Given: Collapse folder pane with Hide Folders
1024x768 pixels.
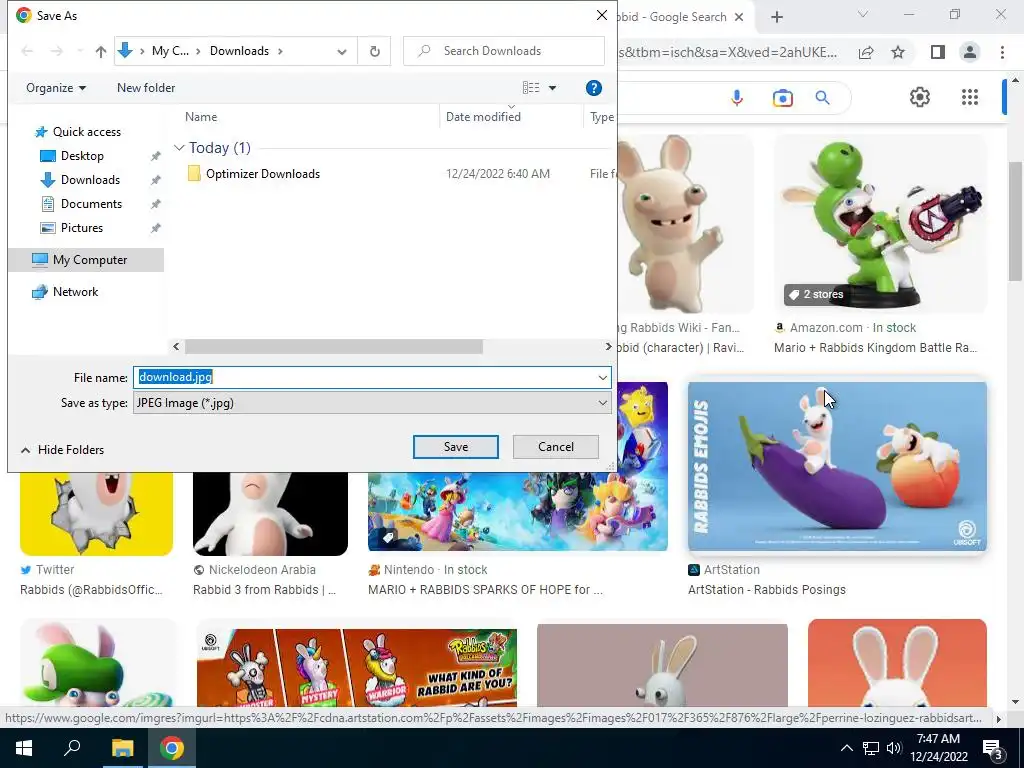Looking at the screenshot, I should tap(62, 450).
